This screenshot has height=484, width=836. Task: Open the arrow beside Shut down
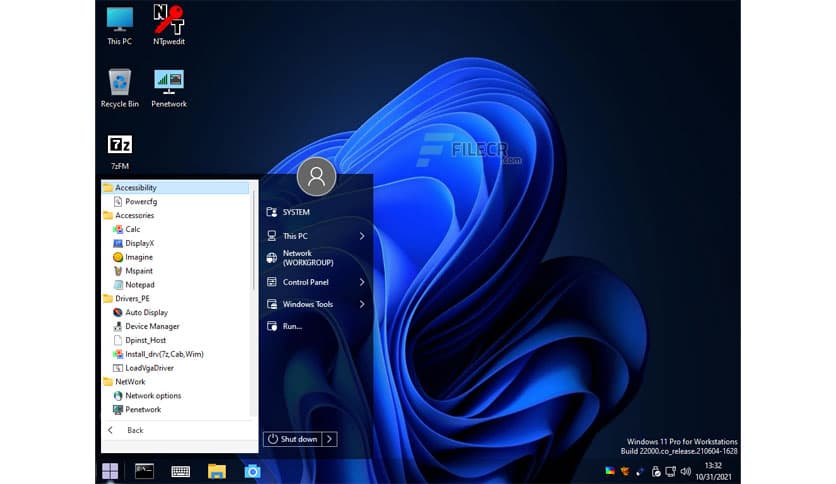(330, 439)
